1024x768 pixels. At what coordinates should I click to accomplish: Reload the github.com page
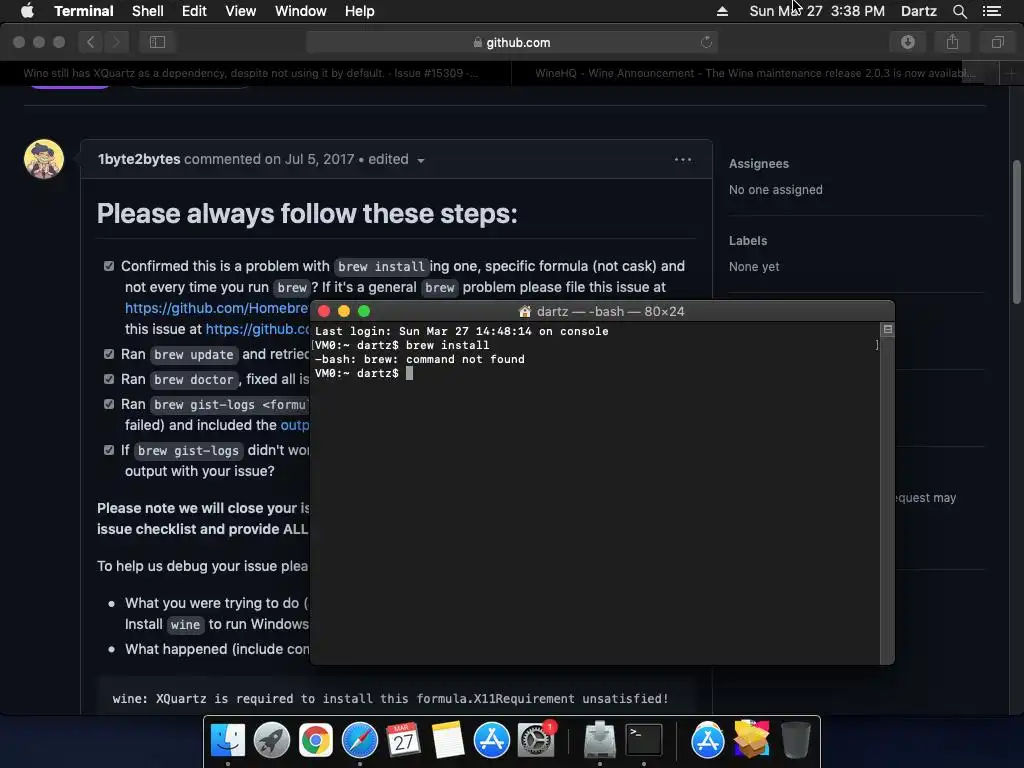[x=706, y=42]
